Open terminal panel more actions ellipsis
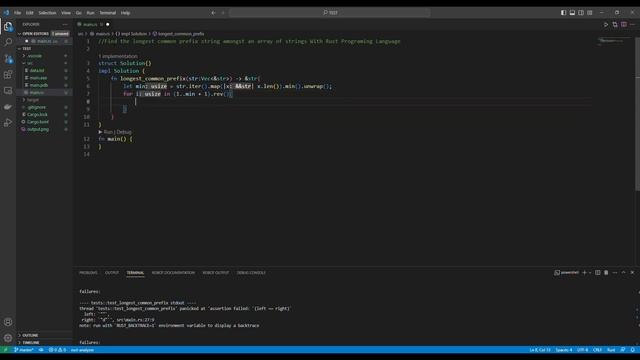Viewport: 640px width, 360px height. (x=615, y=273)
